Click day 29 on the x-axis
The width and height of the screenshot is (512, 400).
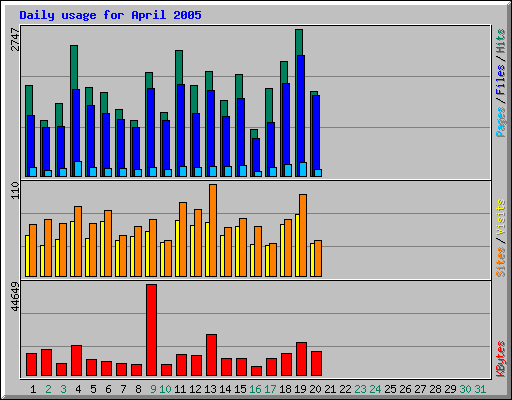pos(450,389)
